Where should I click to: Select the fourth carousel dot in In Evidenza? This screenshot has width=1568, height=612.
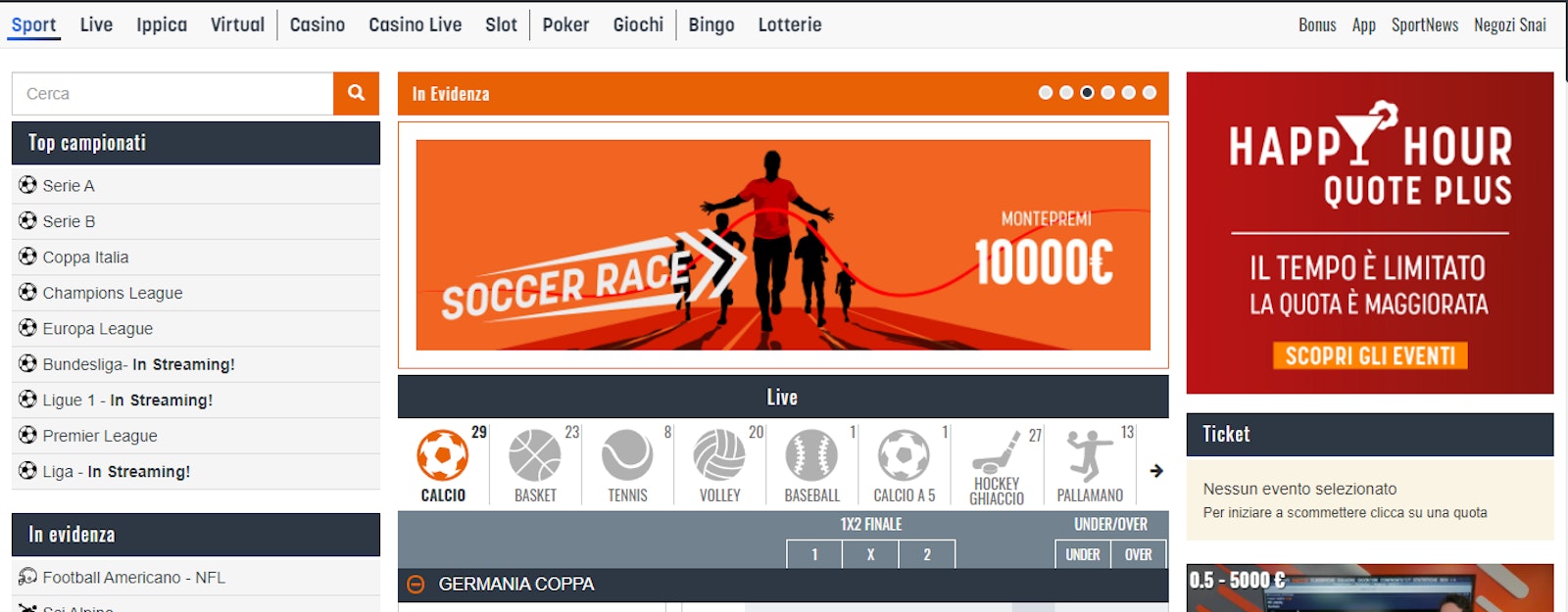(1107, 93)
